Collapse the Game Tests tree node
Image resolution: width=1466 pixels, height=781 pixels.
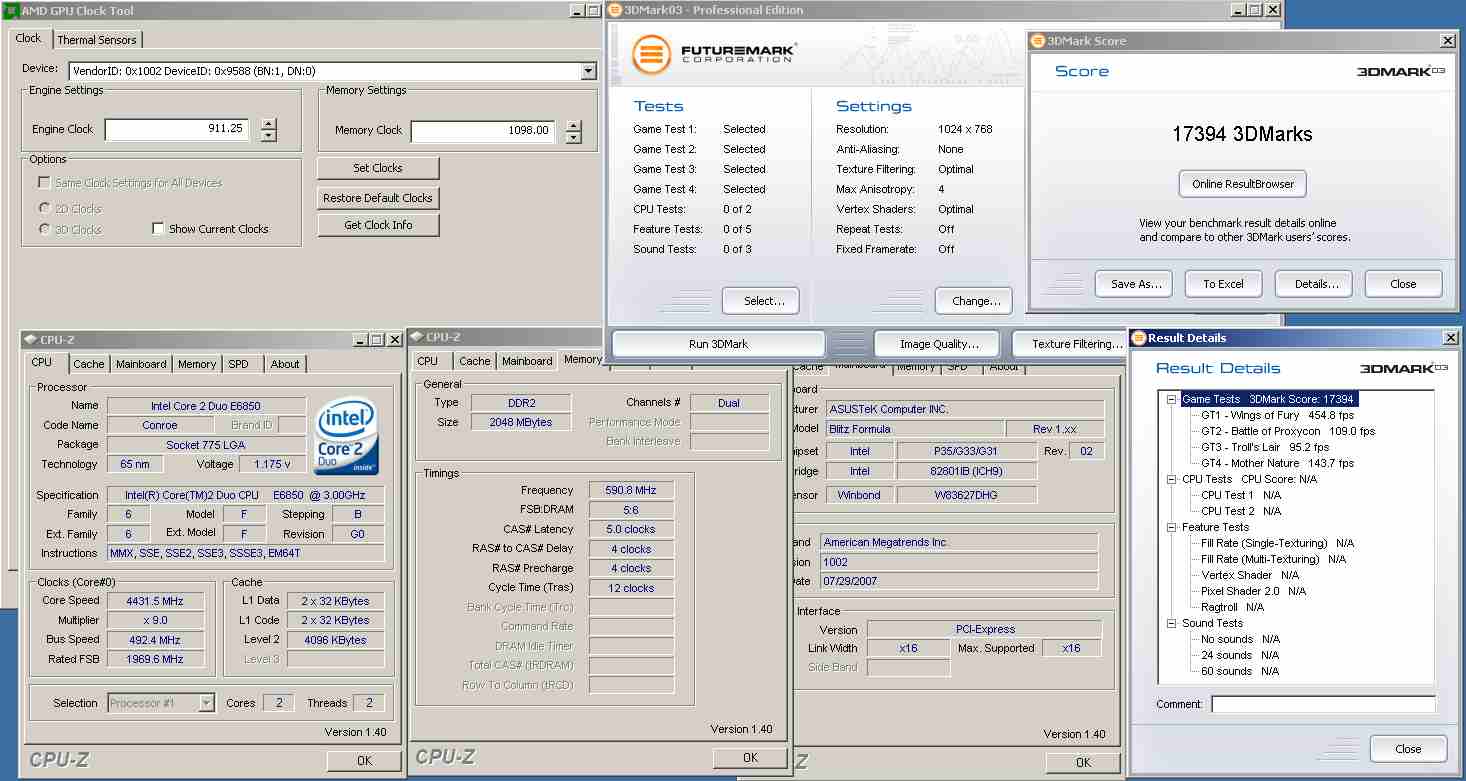1171,399
